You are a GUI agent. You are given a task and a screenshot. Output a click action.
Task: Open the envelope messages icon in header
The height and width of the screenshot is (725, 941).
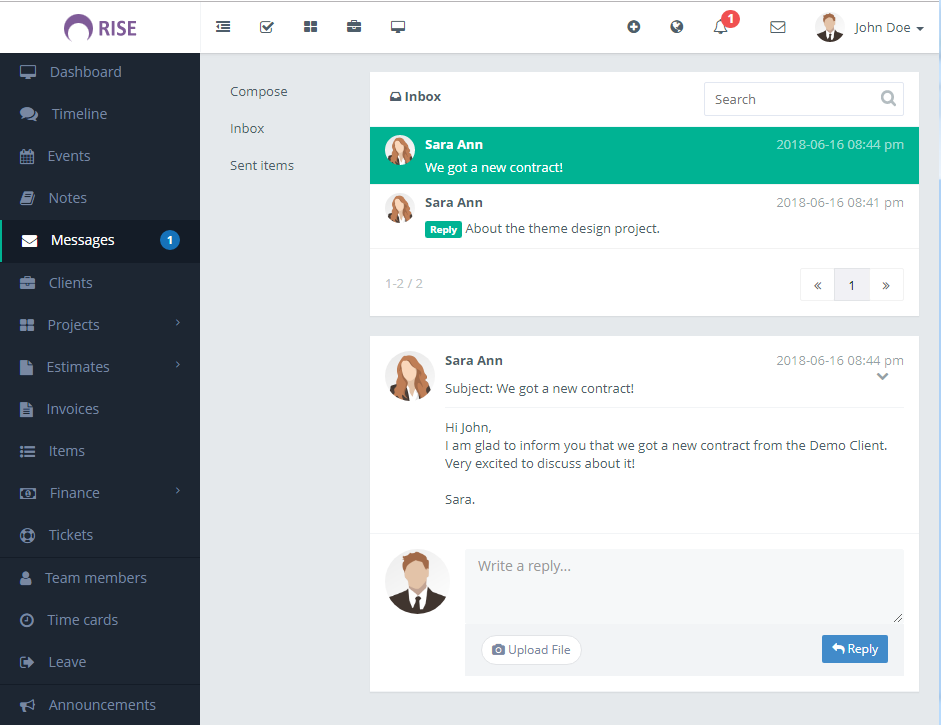[x=777, y=27]
